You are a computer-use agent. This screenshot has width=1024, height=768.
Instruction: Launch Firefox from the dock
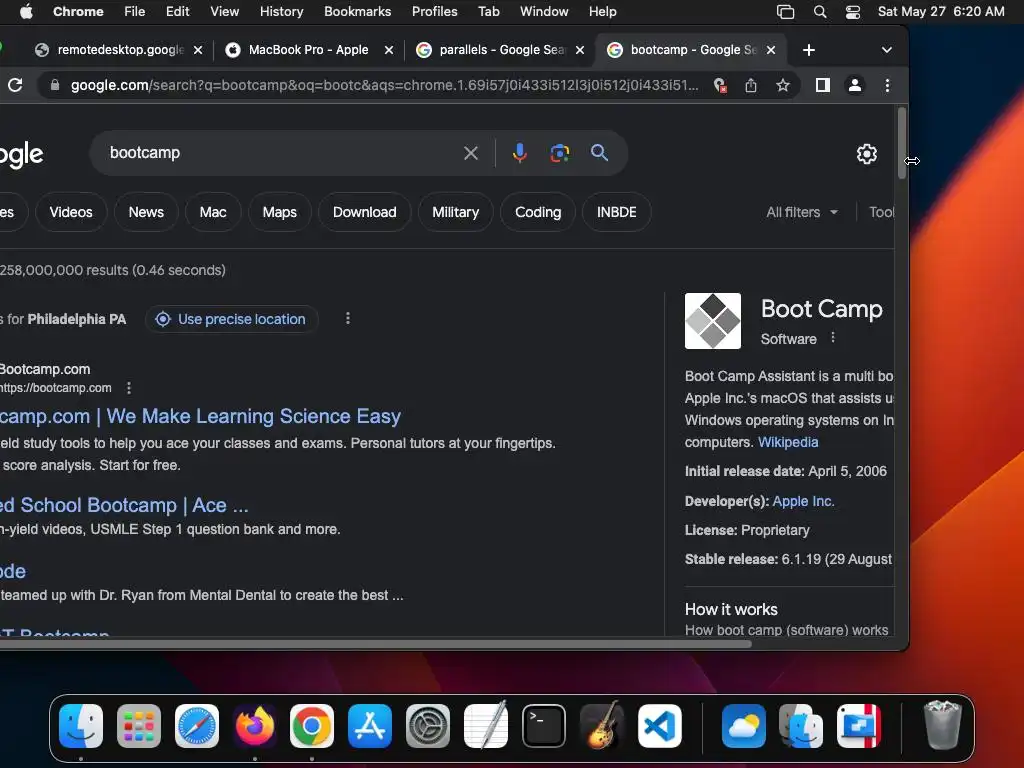(254, 726)
